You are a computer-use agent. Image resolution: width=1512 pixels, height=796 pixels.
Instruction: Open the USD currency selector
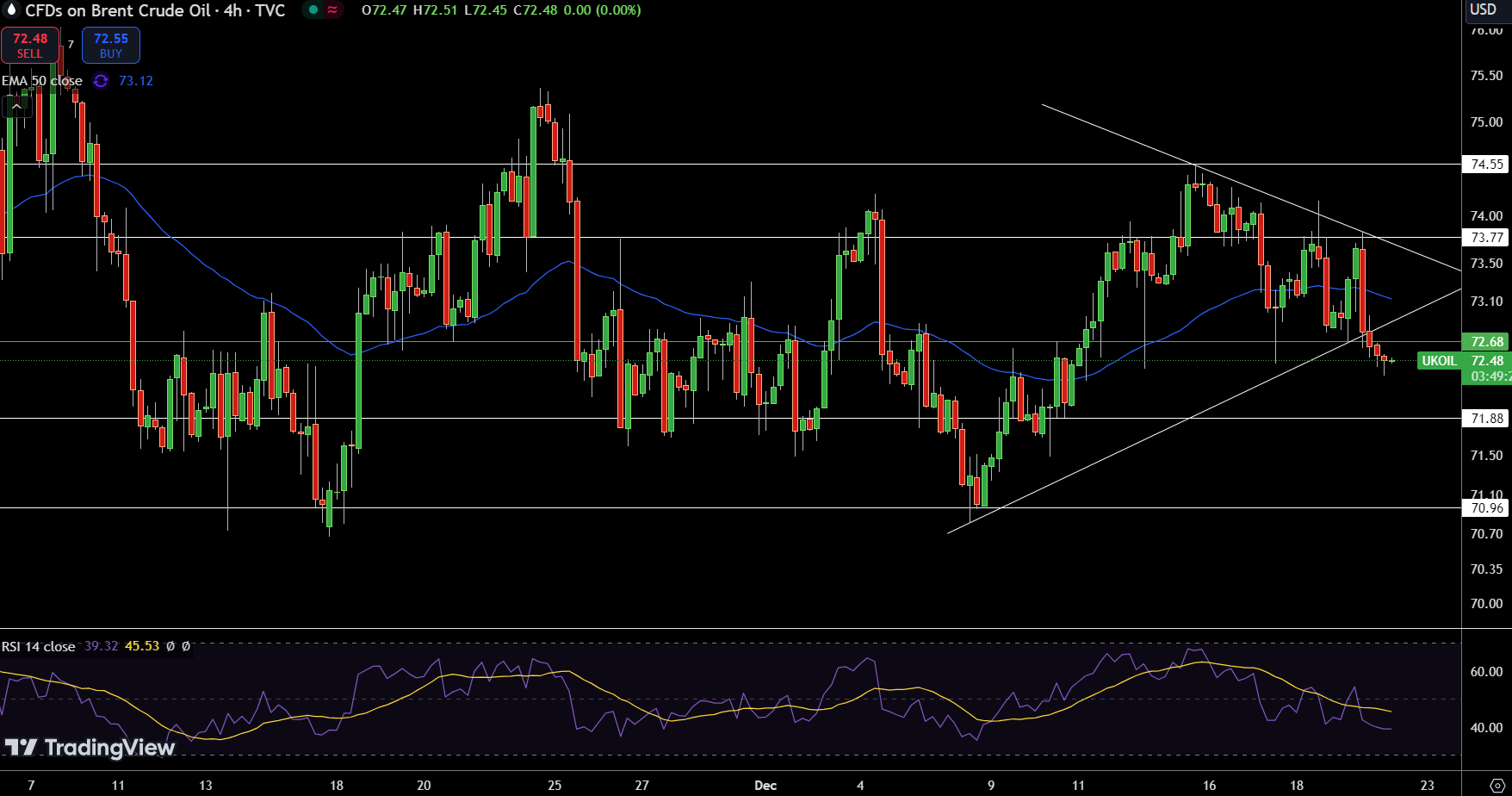coord(1484,9)
